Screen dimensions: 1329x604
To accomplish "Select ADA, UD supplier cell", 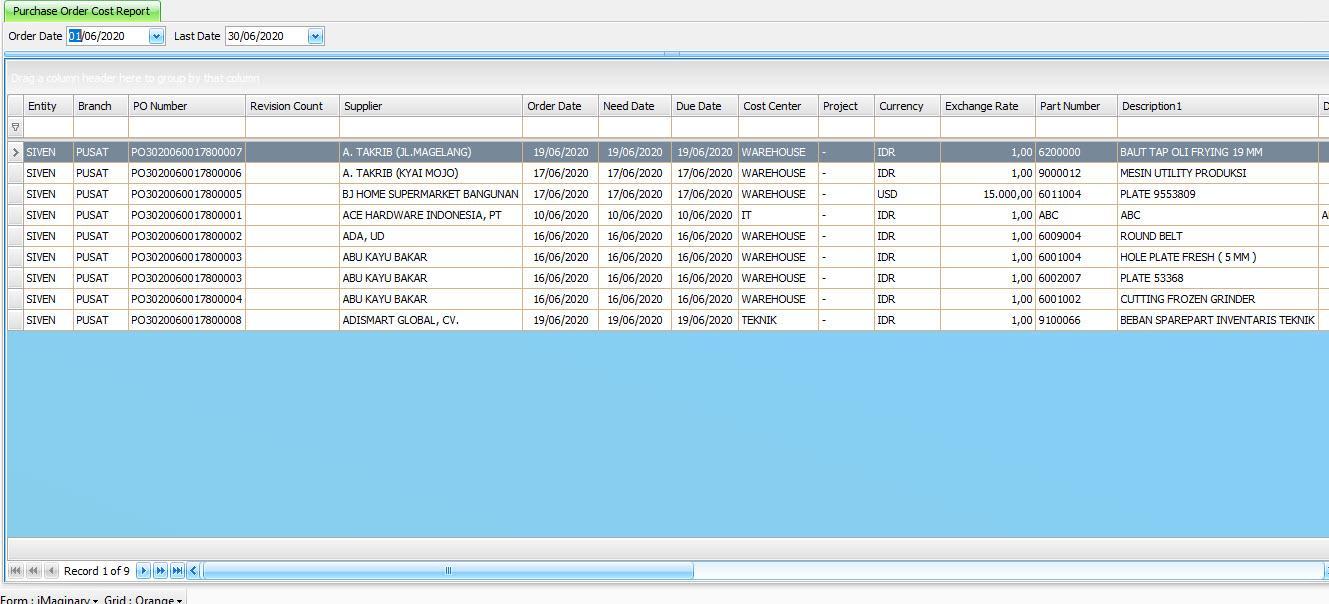I will tap(431, 236).
